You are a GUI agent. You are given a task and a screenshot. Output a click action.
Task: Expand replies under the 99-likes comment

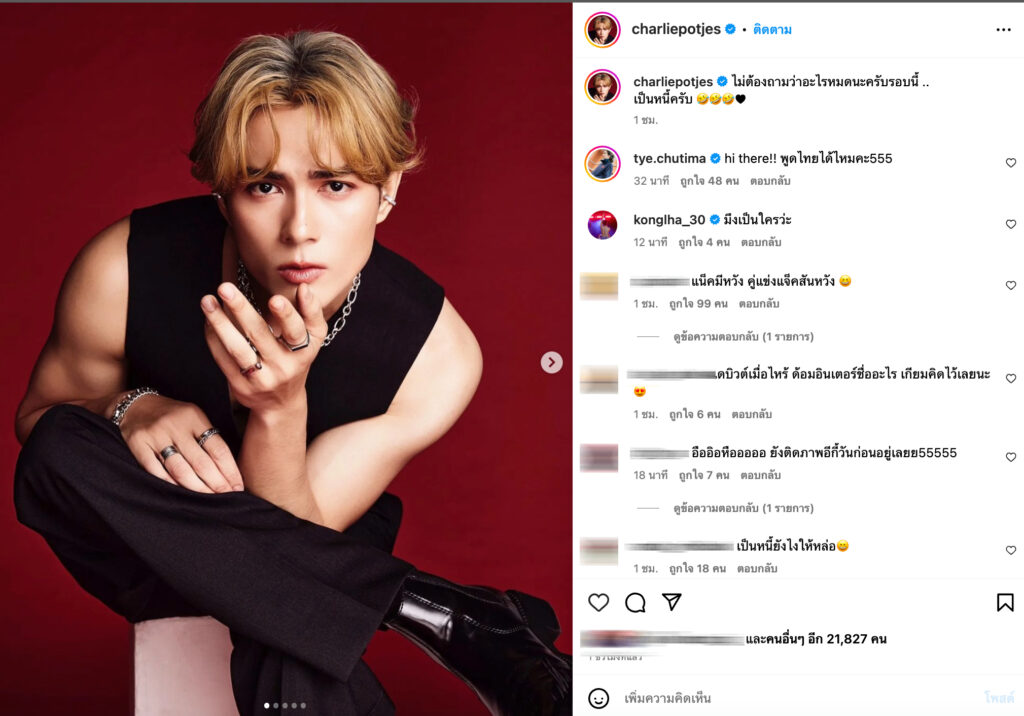point(743,336)
